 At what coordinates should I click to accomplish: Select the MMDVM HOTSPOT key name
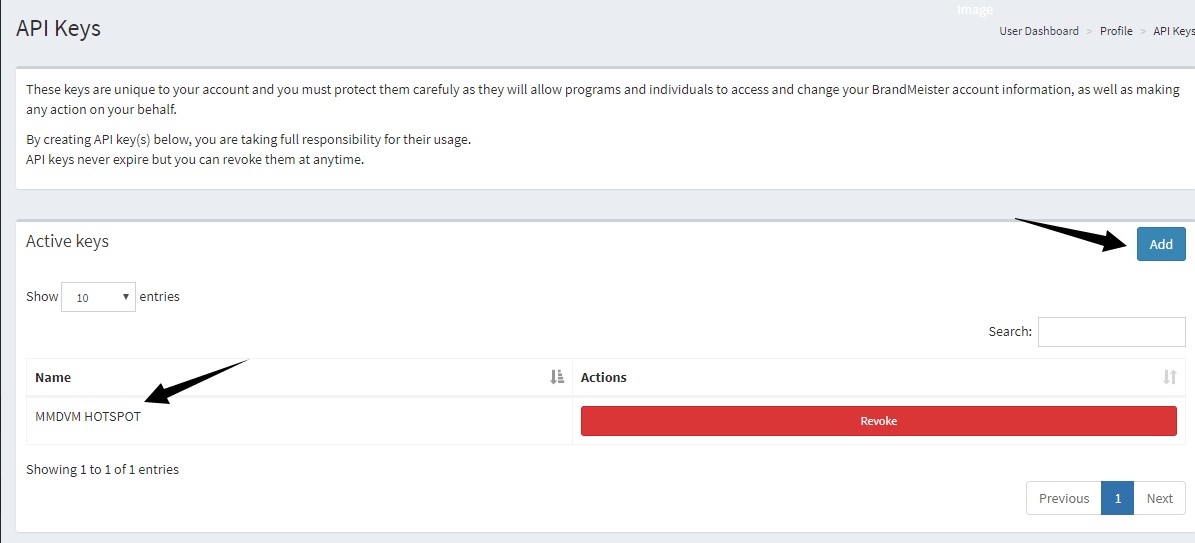[x=88, y=417]
